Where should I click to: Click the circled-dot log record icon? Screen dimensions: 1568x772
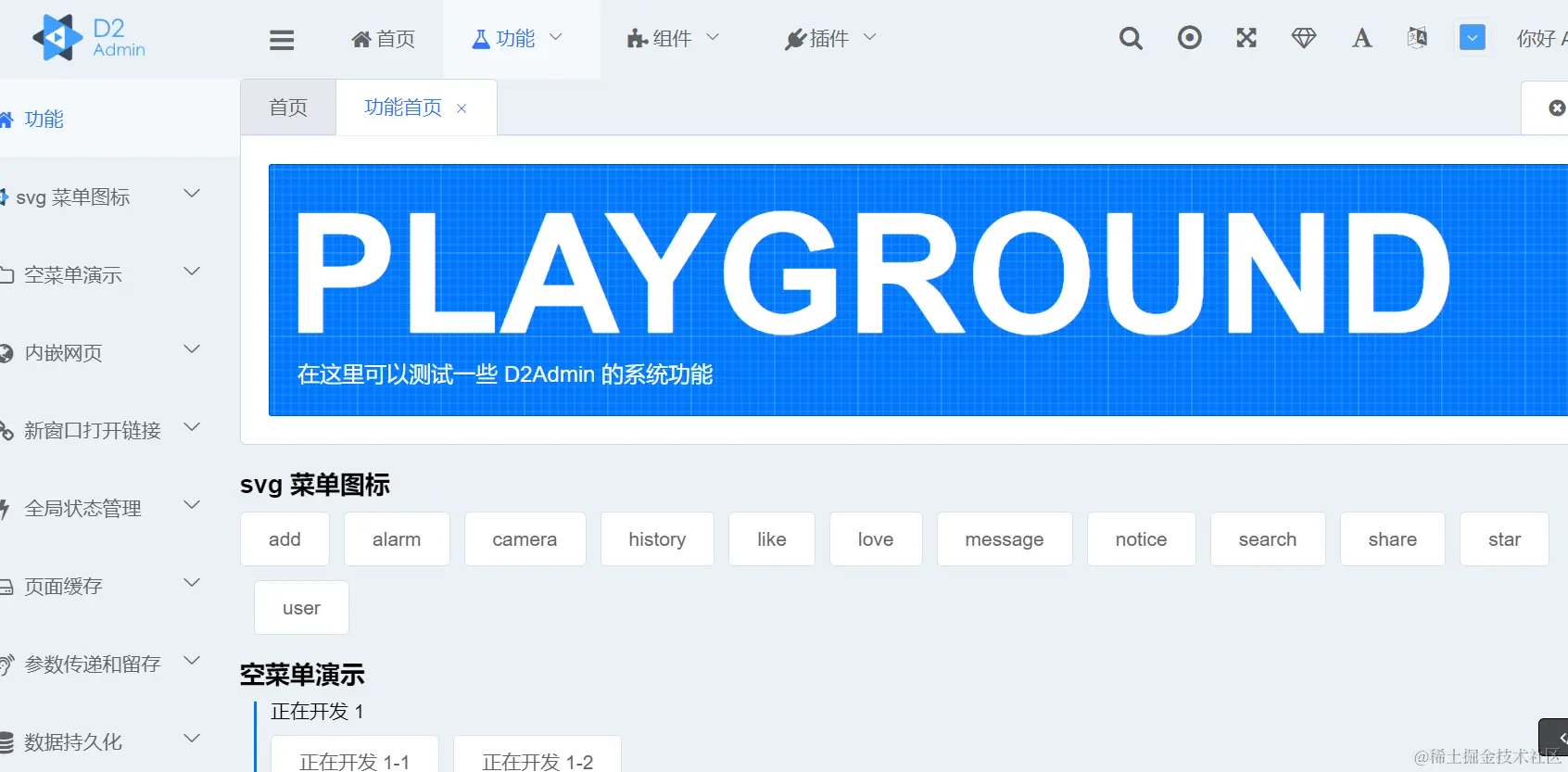coord(1190,38)
